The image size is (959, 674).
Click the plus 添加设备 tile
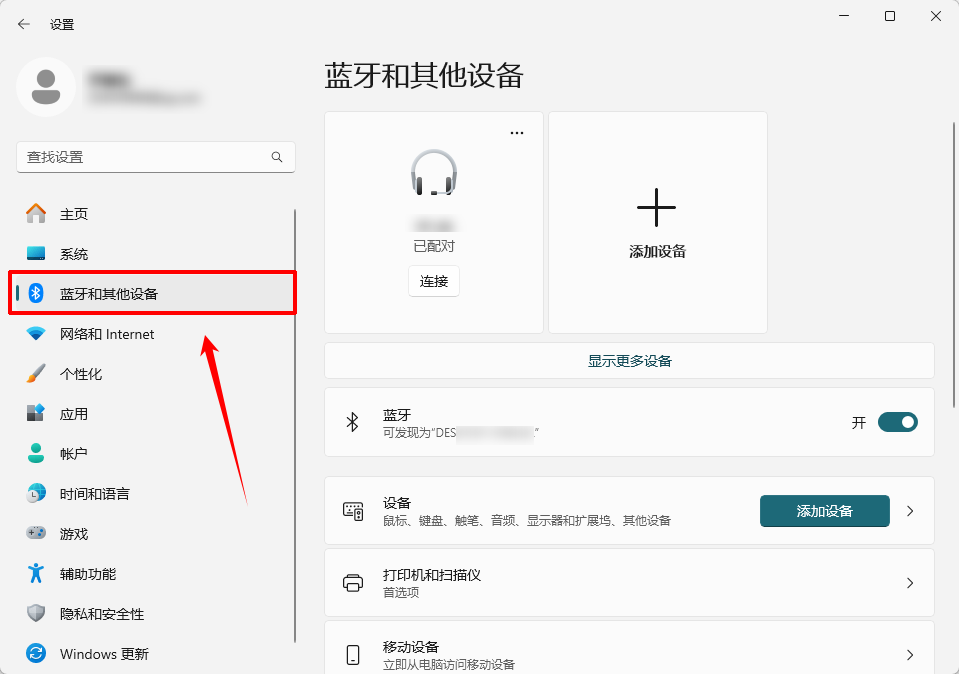coord(657,223)
